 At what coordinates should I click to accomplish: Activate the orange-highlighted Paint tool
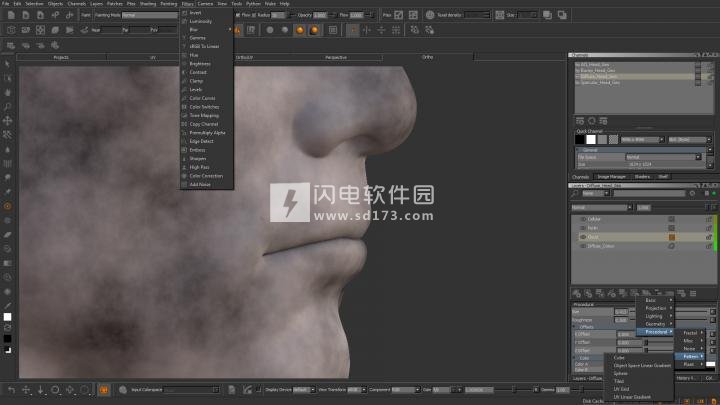pos(7,206)
